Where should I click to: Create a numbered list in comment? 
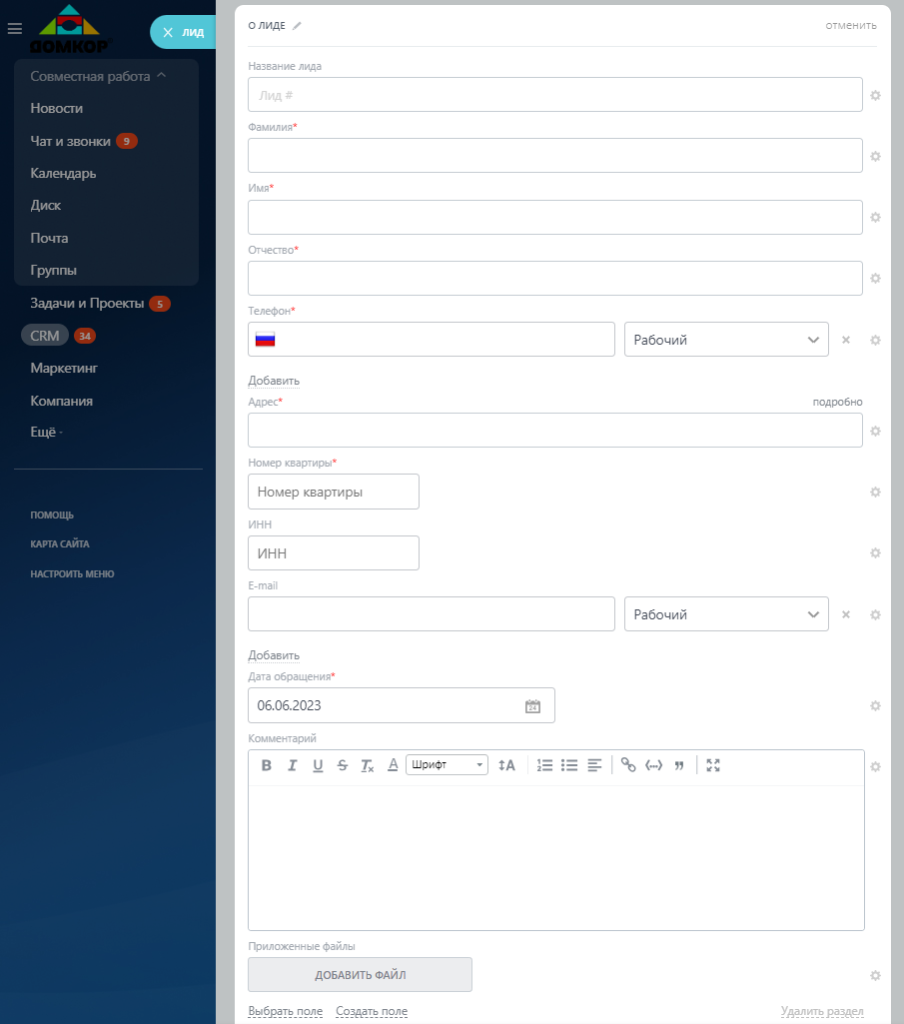pos(545,765)
